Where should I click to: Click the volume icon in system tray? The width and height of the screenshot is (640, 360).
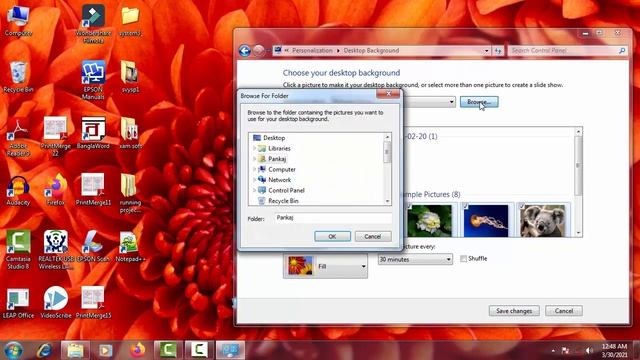click(x=589, y=351)
